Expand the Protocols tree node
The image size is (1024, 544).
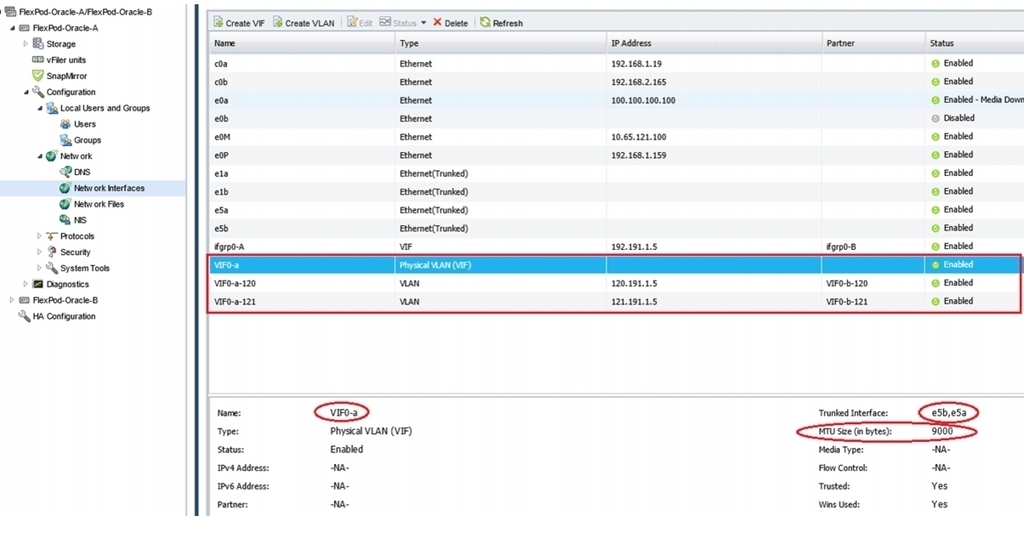coord(39,236)
